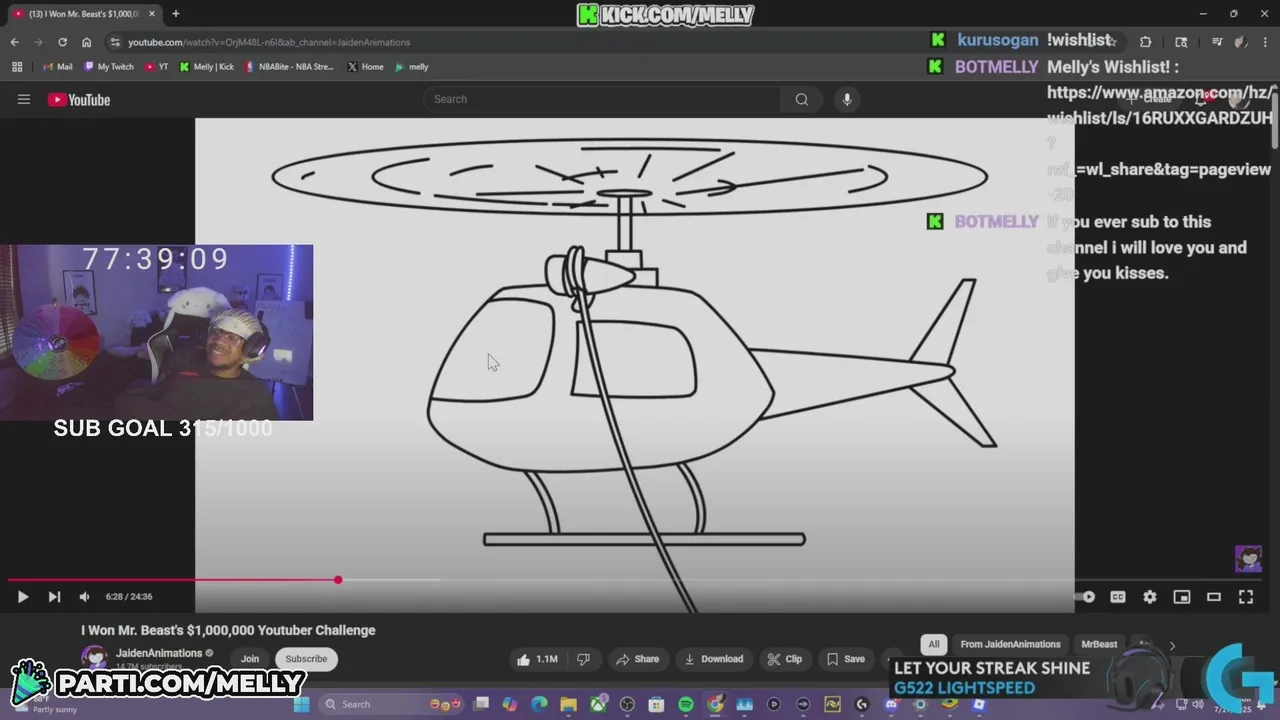Open the player settings gear

click(1150, 597)
